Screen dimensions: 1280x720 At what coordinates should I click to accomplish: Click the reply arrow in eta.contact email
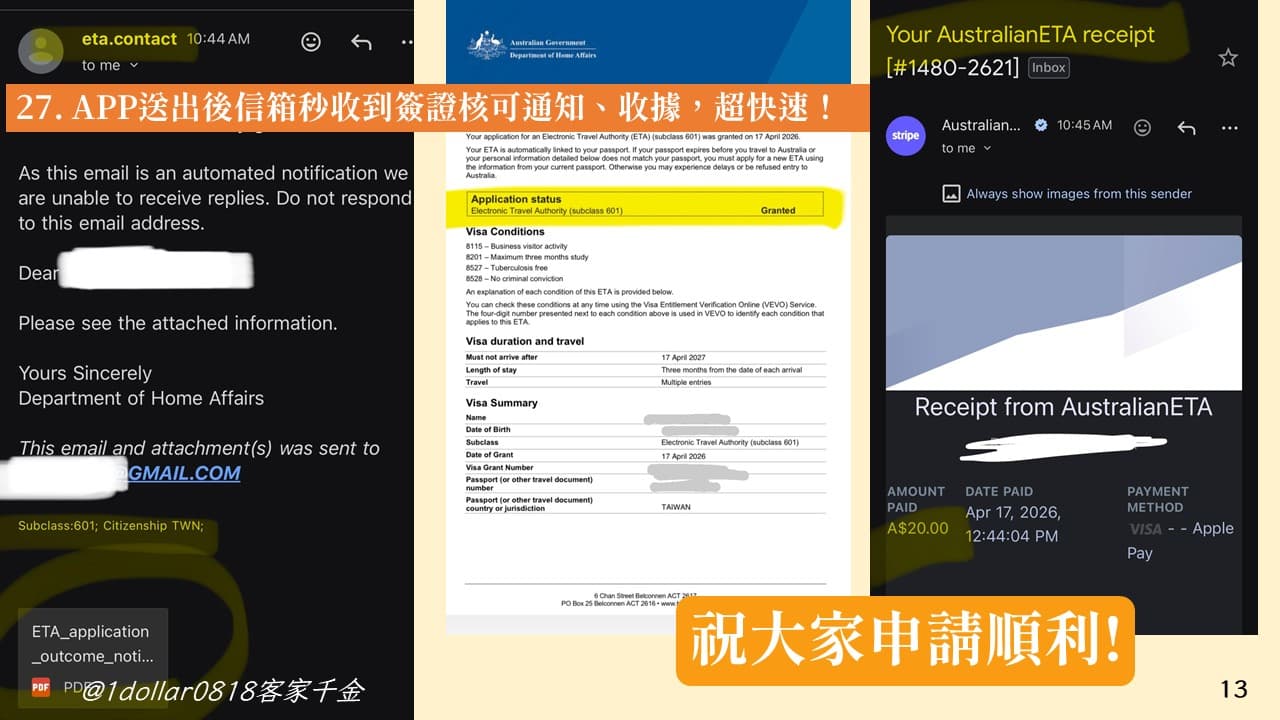[361, 42]
